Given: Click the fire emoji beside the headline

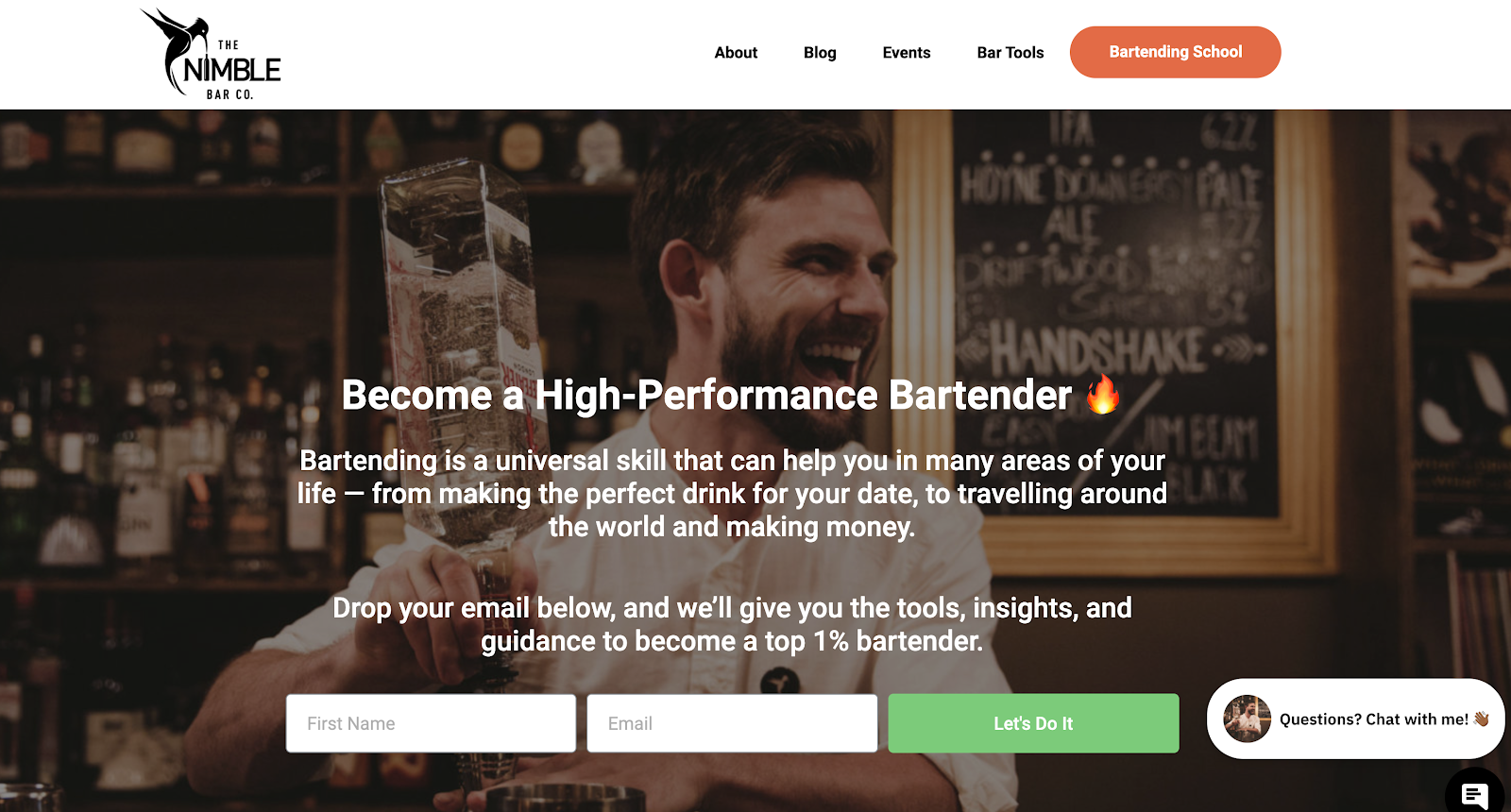Looking at the screenshot, I should click(x=1102, y=394).
